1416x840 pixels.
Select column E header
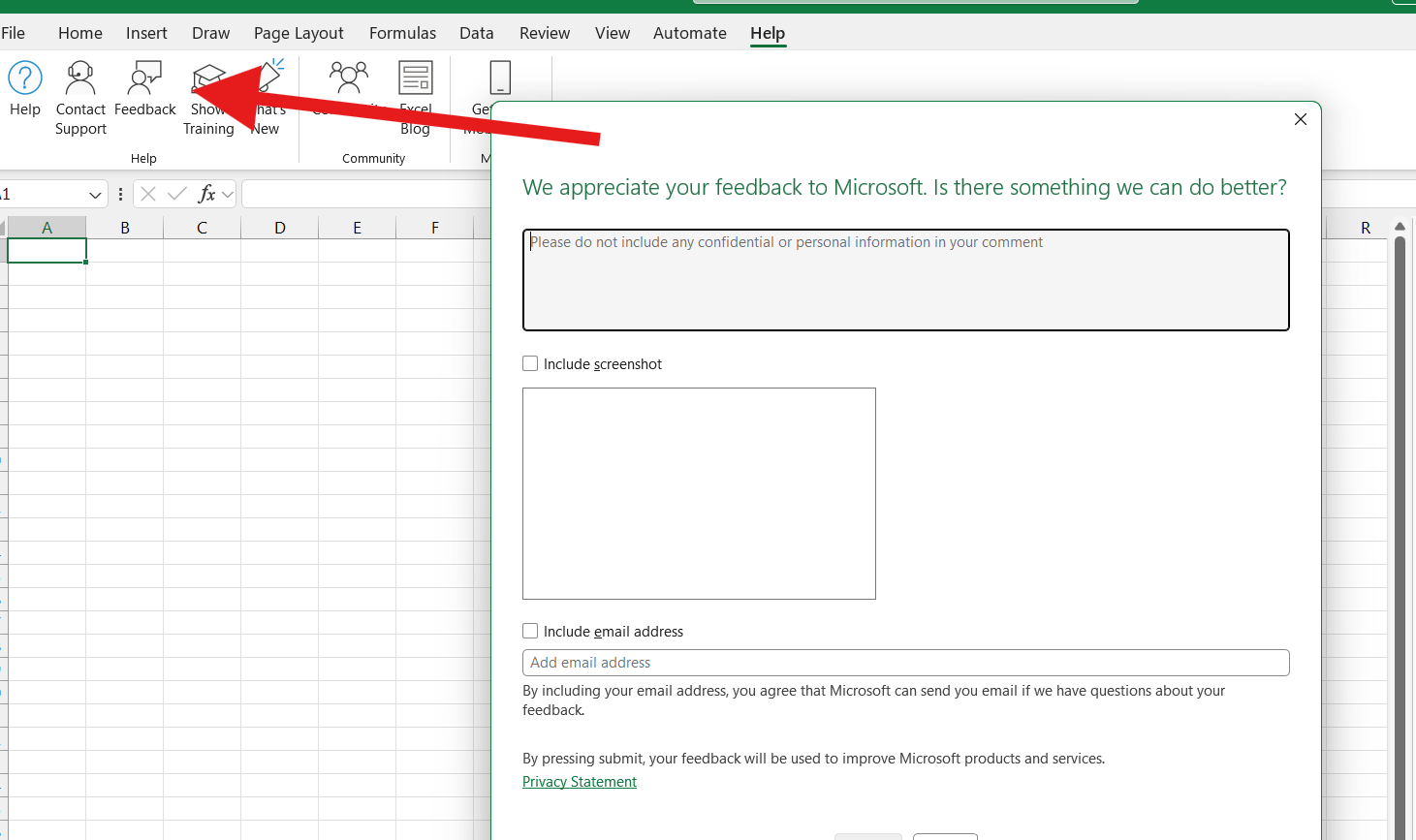point(358,228)
